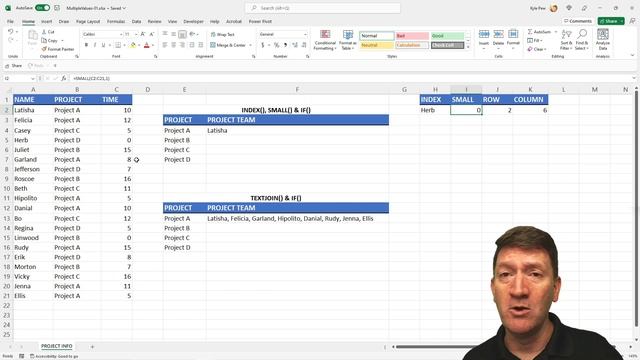The image size is (640, 360).
Task: Click the Format Painter icon
Action: coord(44,49)
